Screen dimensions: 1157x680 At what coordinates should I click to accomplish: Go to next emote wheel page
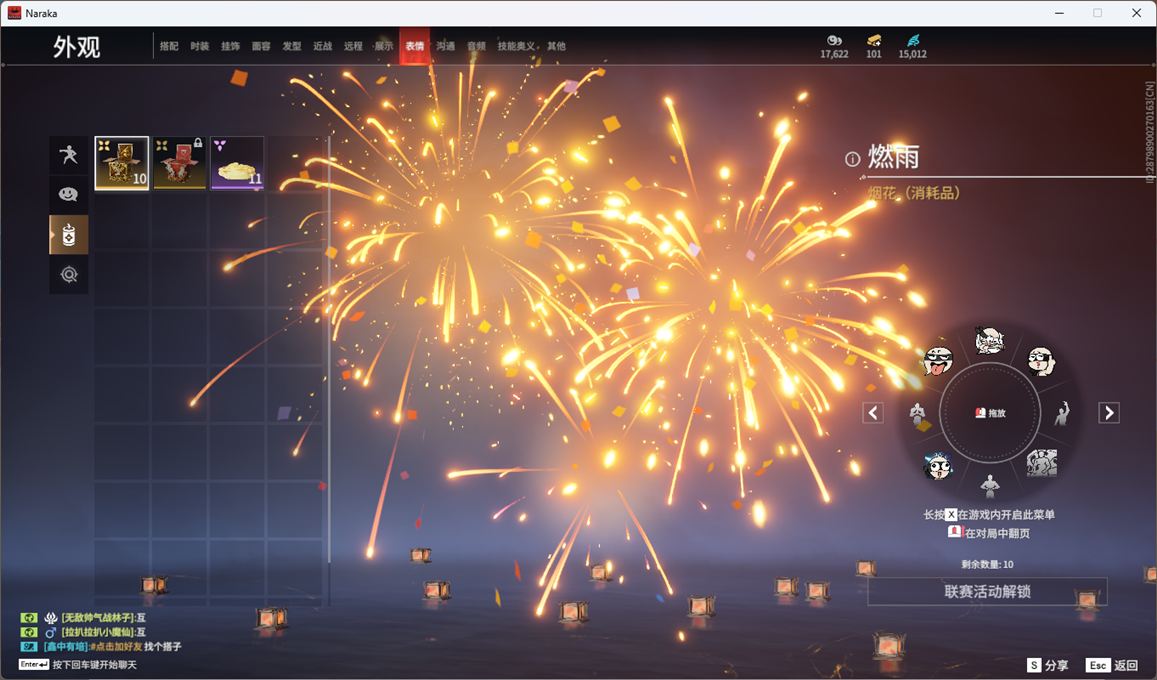point(1108,412)
